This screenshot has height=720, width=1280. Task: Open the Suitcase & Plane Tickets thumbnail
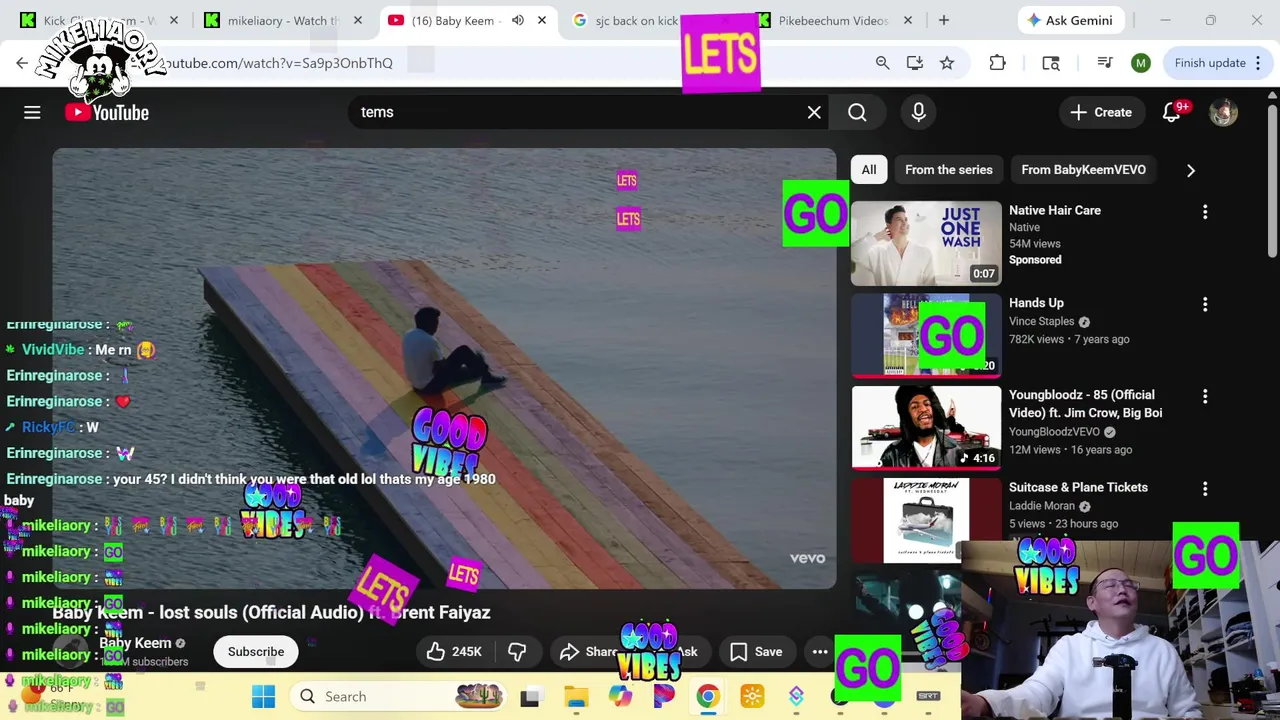[926, 520]
